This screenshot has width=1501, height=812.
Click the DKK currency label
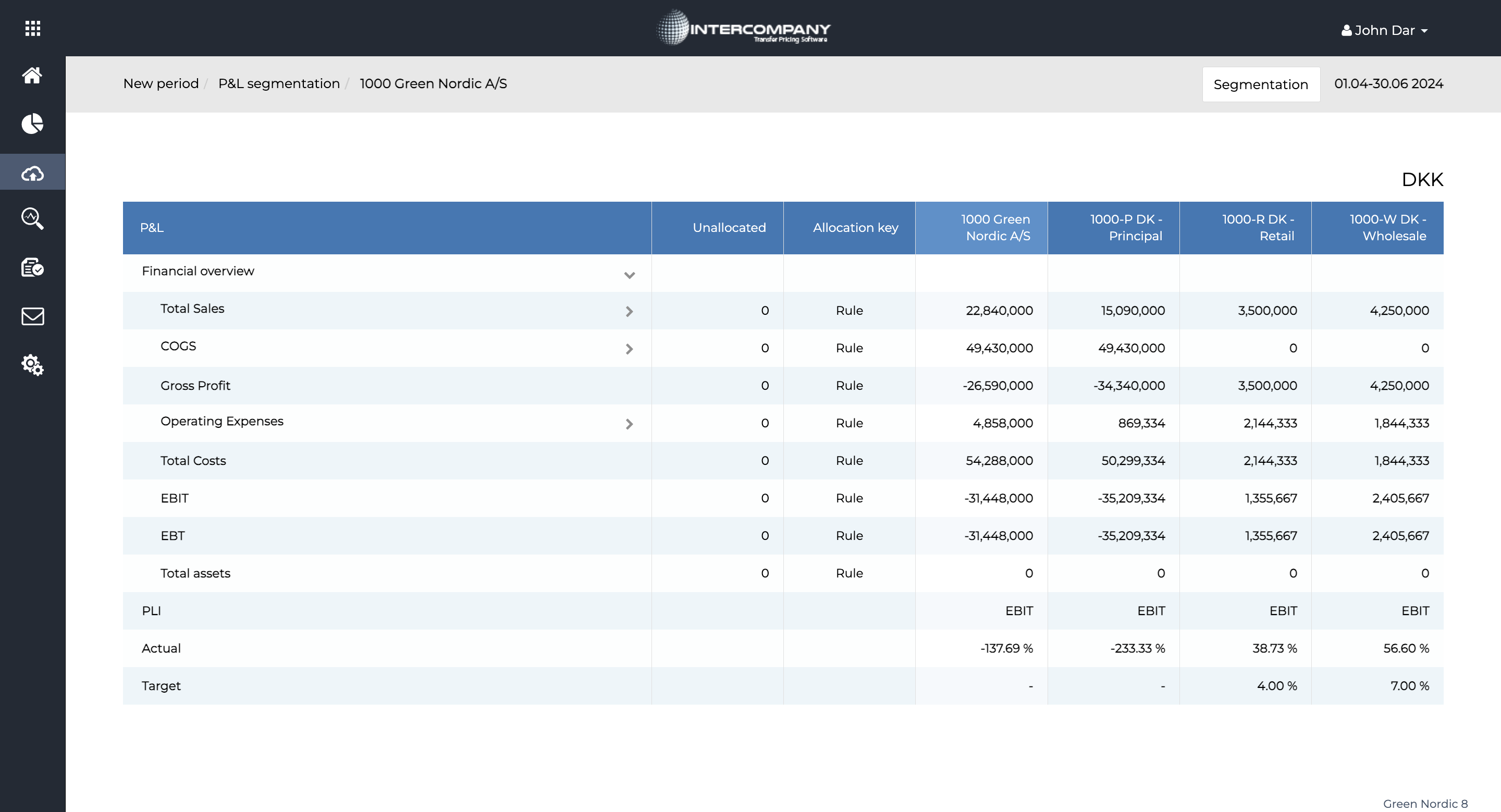[1422, 179]
